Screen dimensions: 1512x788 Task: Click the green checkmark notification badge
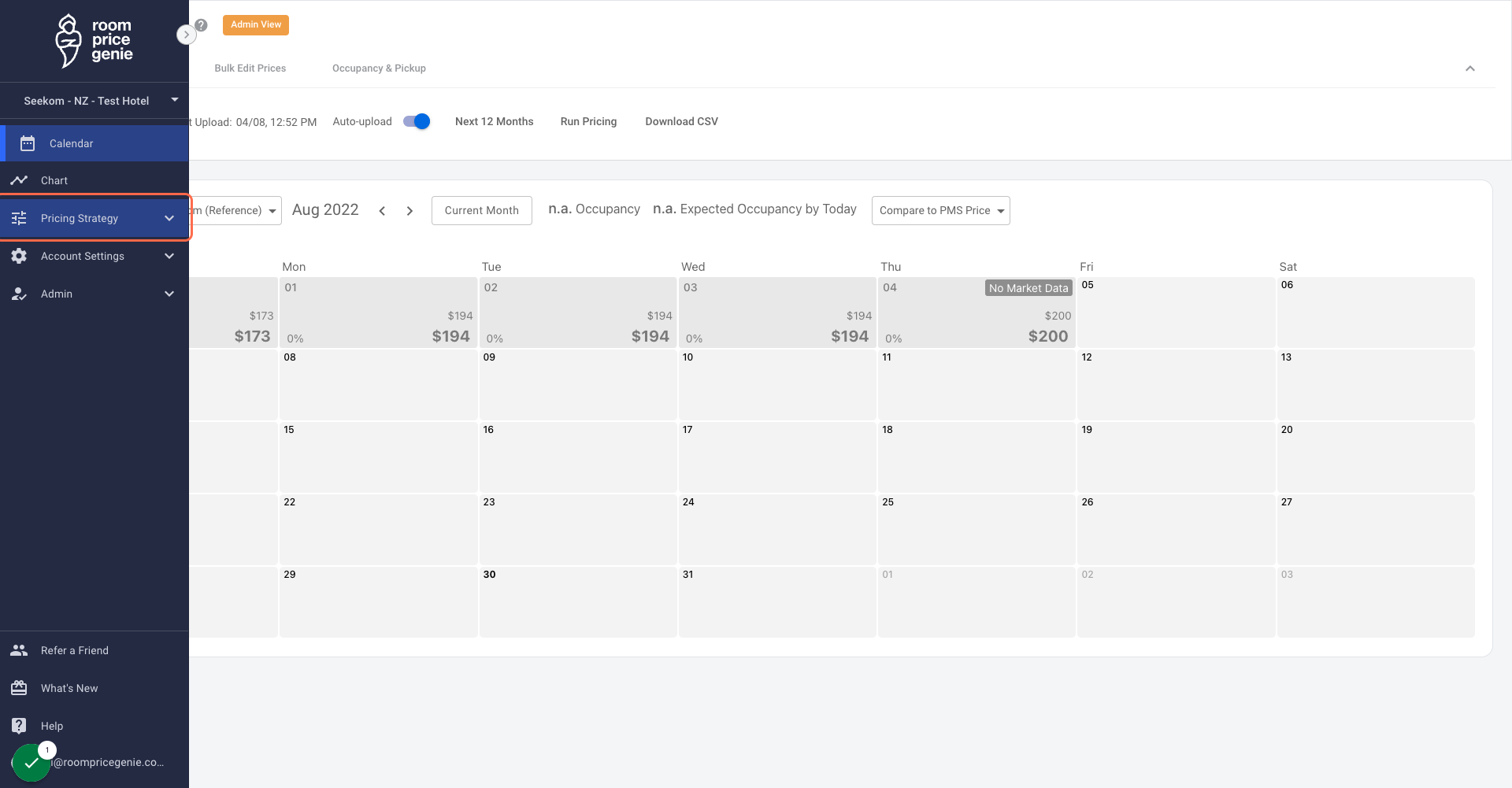(x=31, y=763)
